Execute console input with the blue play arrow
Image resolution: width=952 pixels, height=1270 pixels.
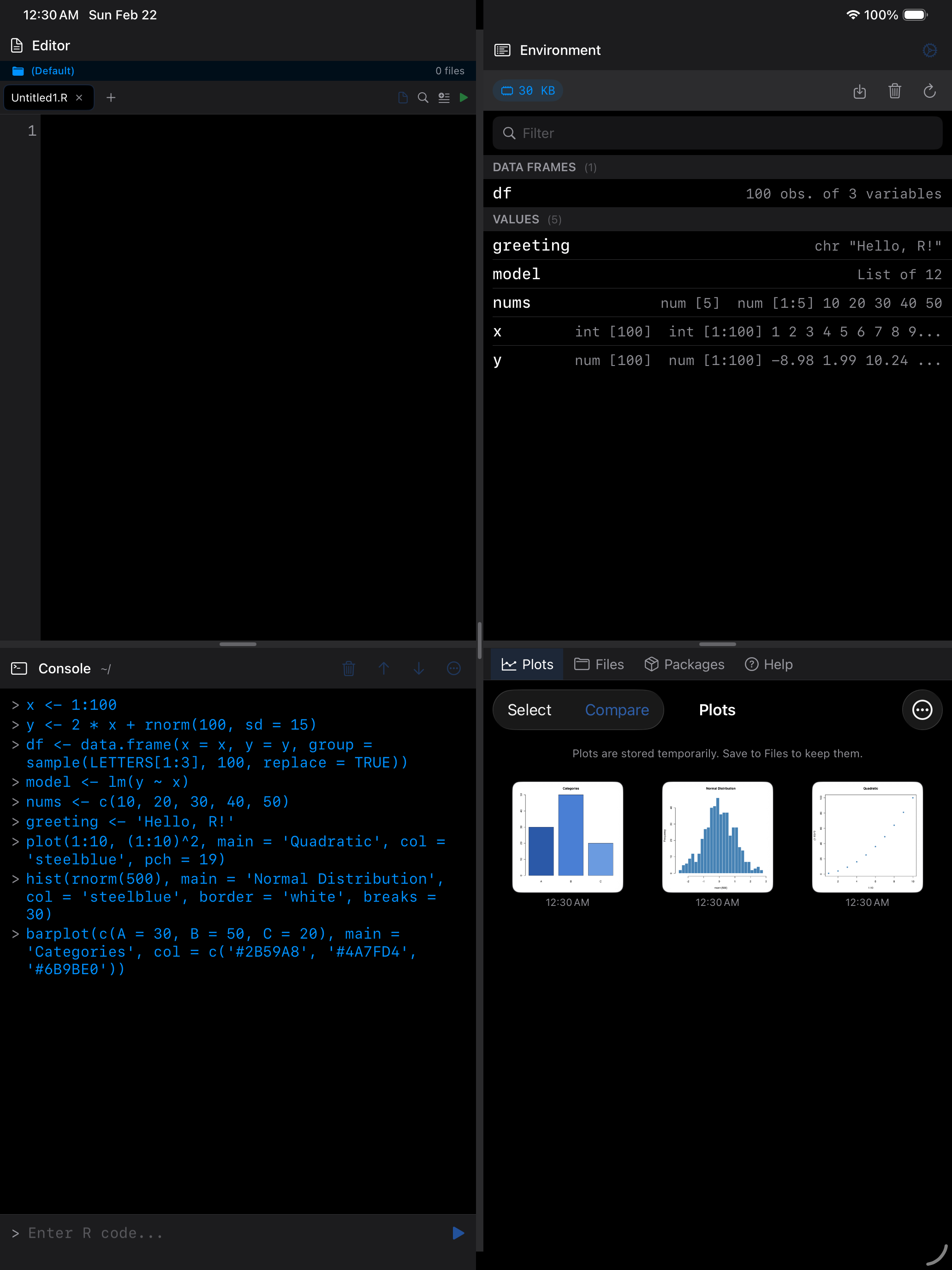(458, 1233)
